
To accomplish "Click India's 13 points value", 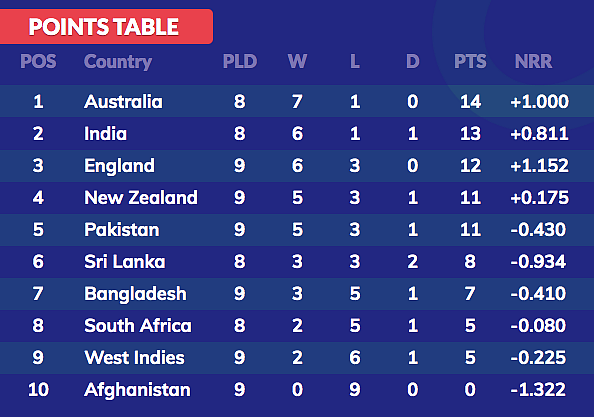I will coord(470,133).
